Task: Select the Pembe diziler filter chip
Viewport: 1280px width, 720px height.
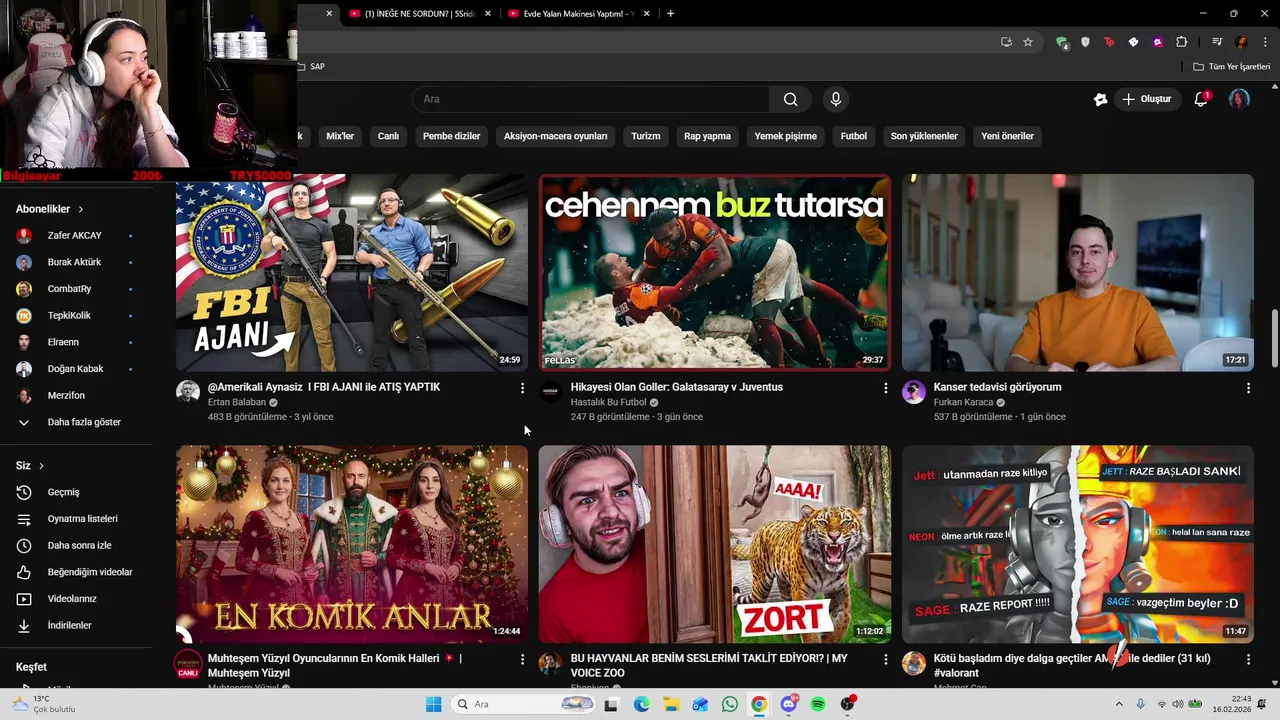Action: point(451,136)
